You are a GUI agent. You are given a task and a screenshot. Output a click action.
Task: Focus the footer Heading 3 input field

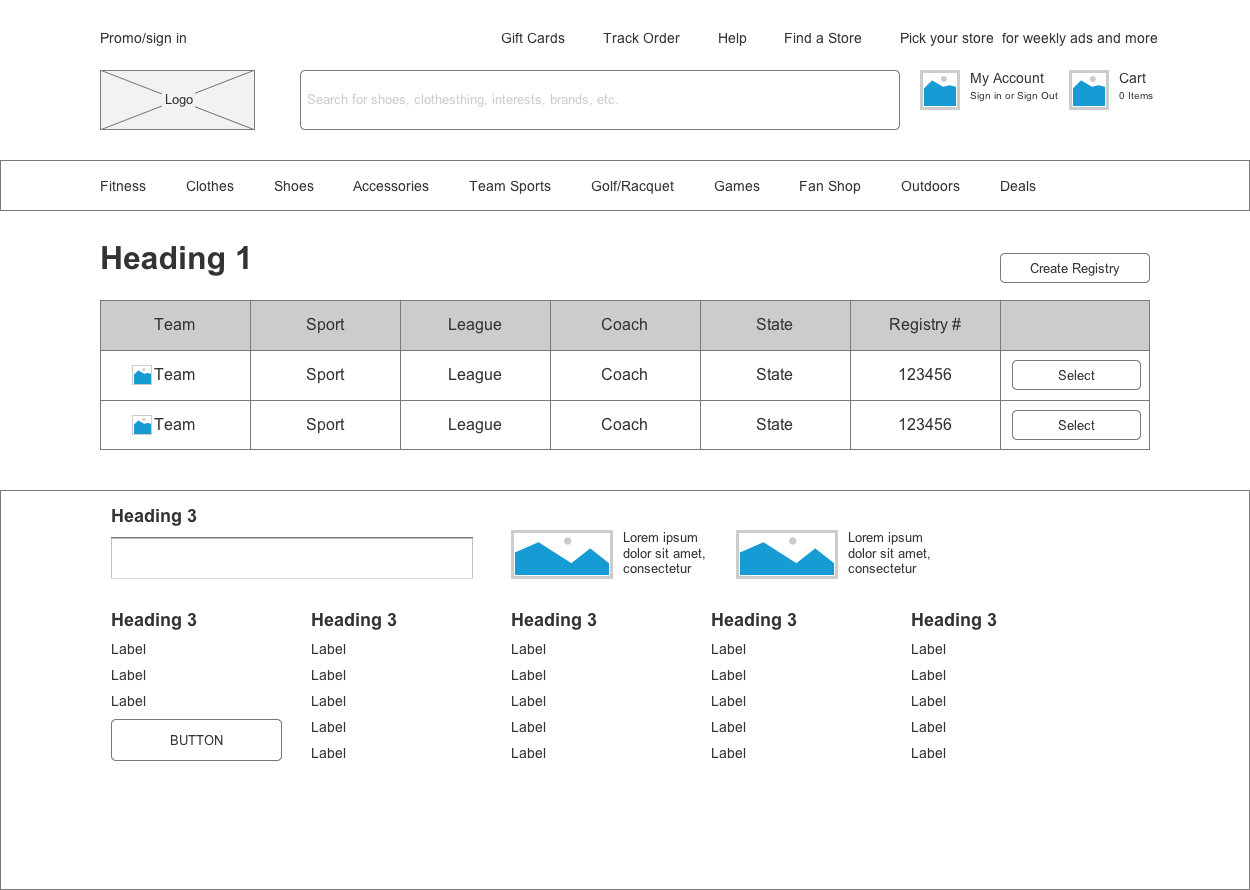tap(292, 558)
